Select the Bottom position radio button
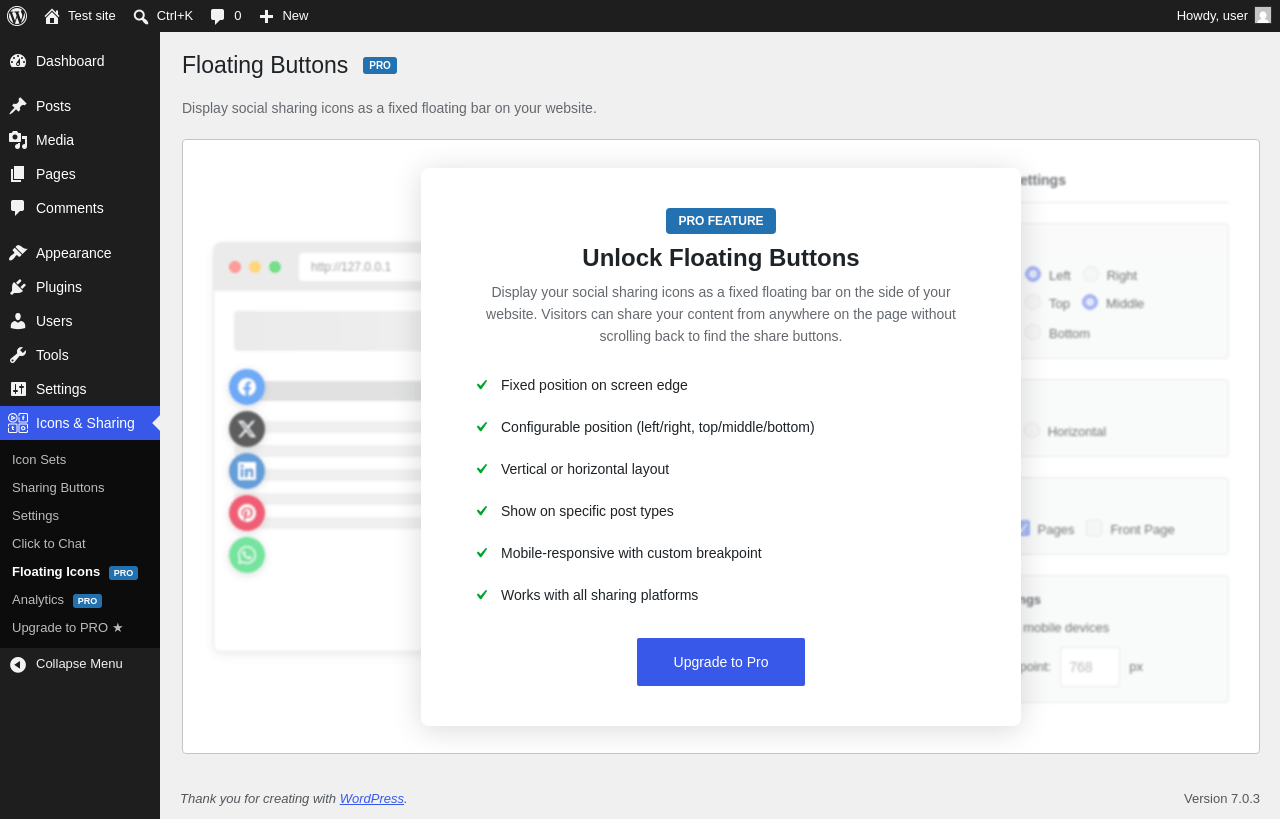Screen dimensions: 1280x819 coord(1033,332)
